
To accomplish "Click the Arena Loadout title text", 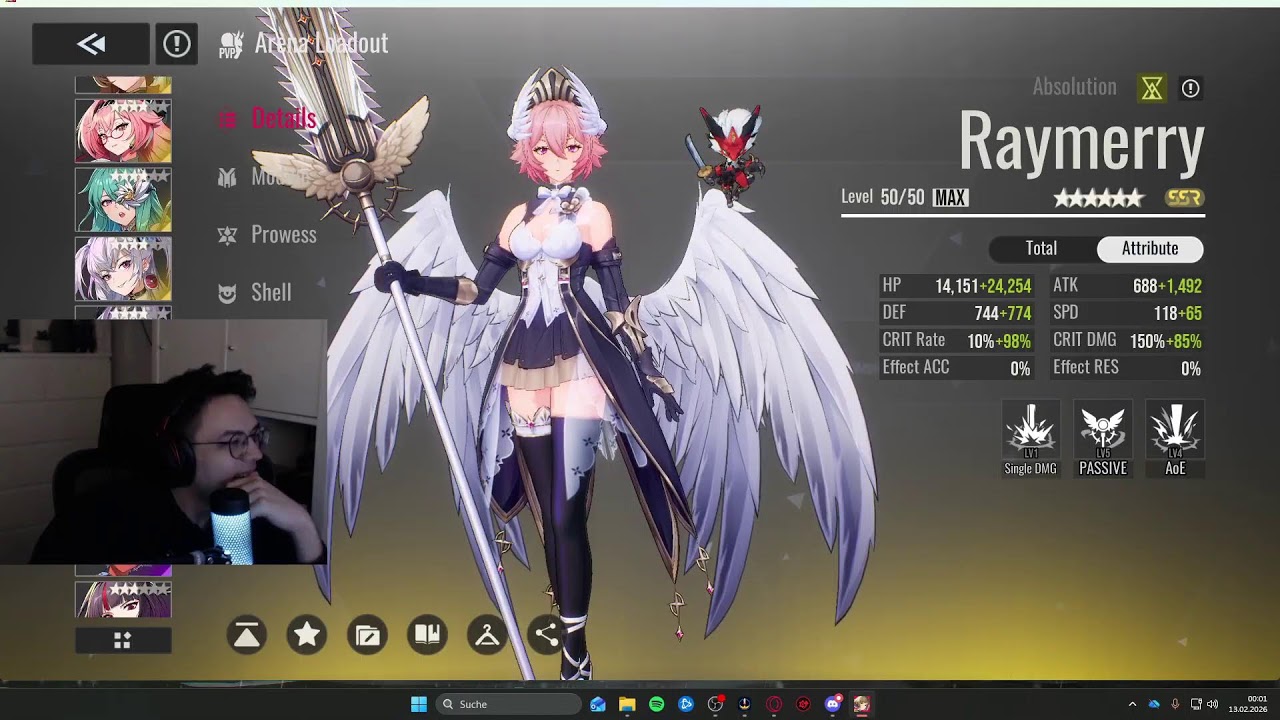I will pos(321,43).
